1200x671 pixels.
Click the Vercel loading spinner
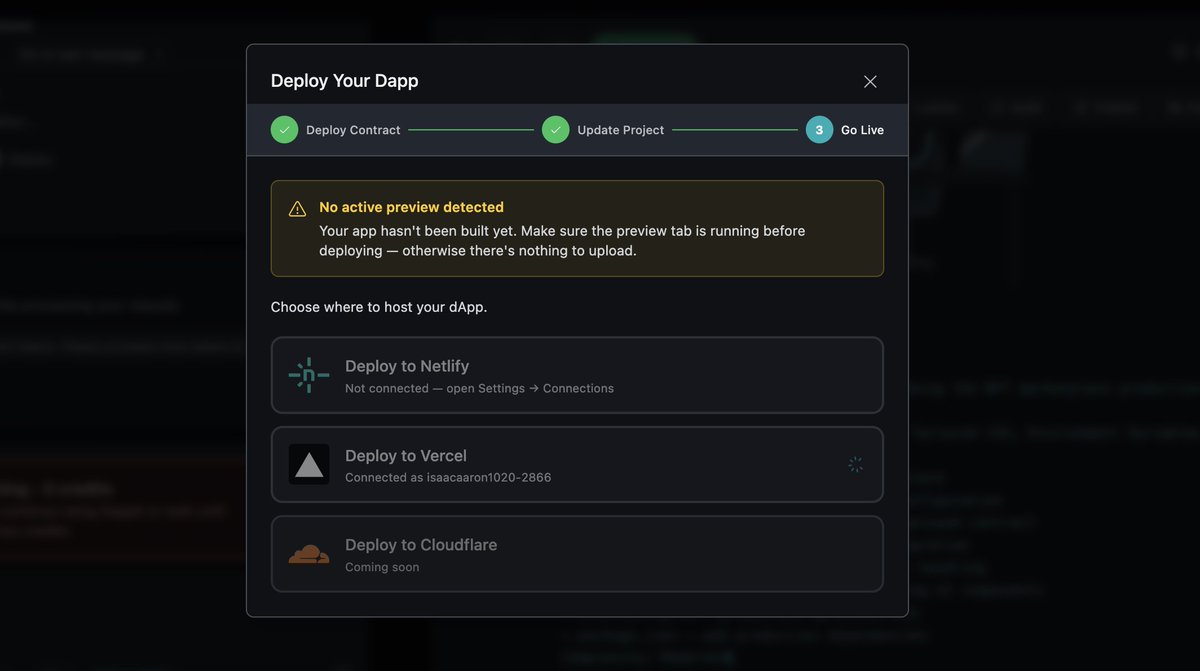(x=855, y=464)
